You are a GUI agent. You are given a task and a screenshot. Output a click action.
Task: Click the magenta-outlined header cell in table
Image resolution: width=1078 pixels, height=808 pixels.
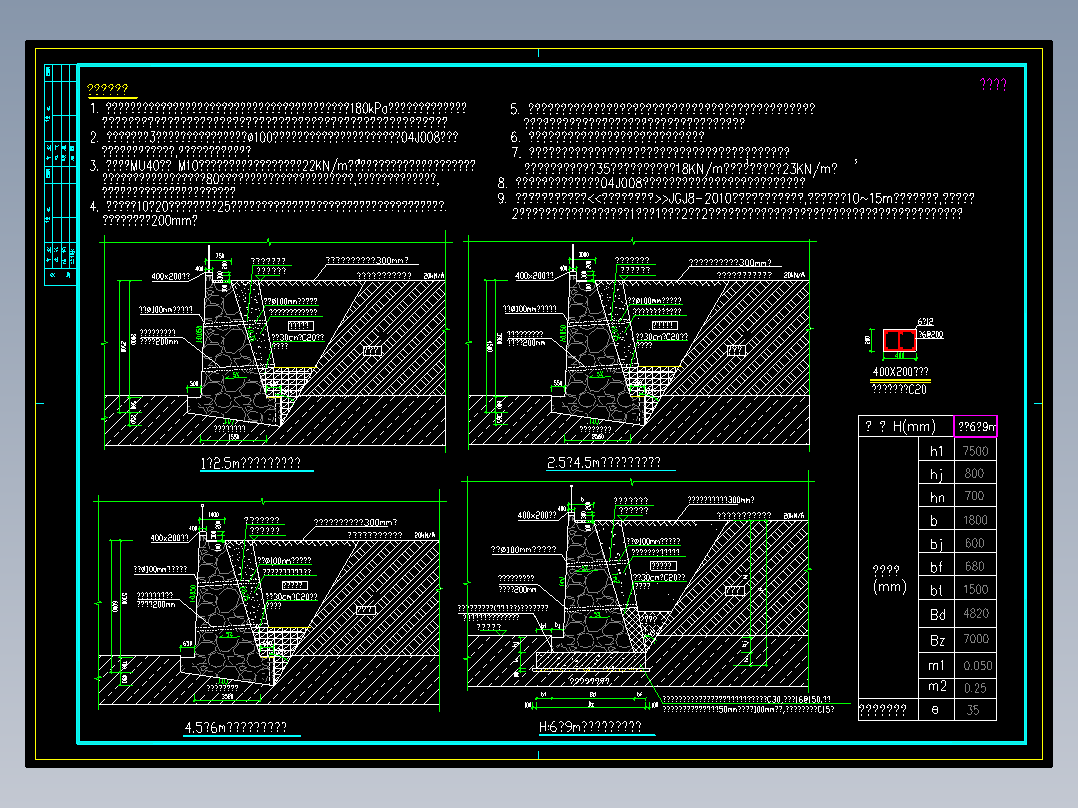[x=976, y=426]
